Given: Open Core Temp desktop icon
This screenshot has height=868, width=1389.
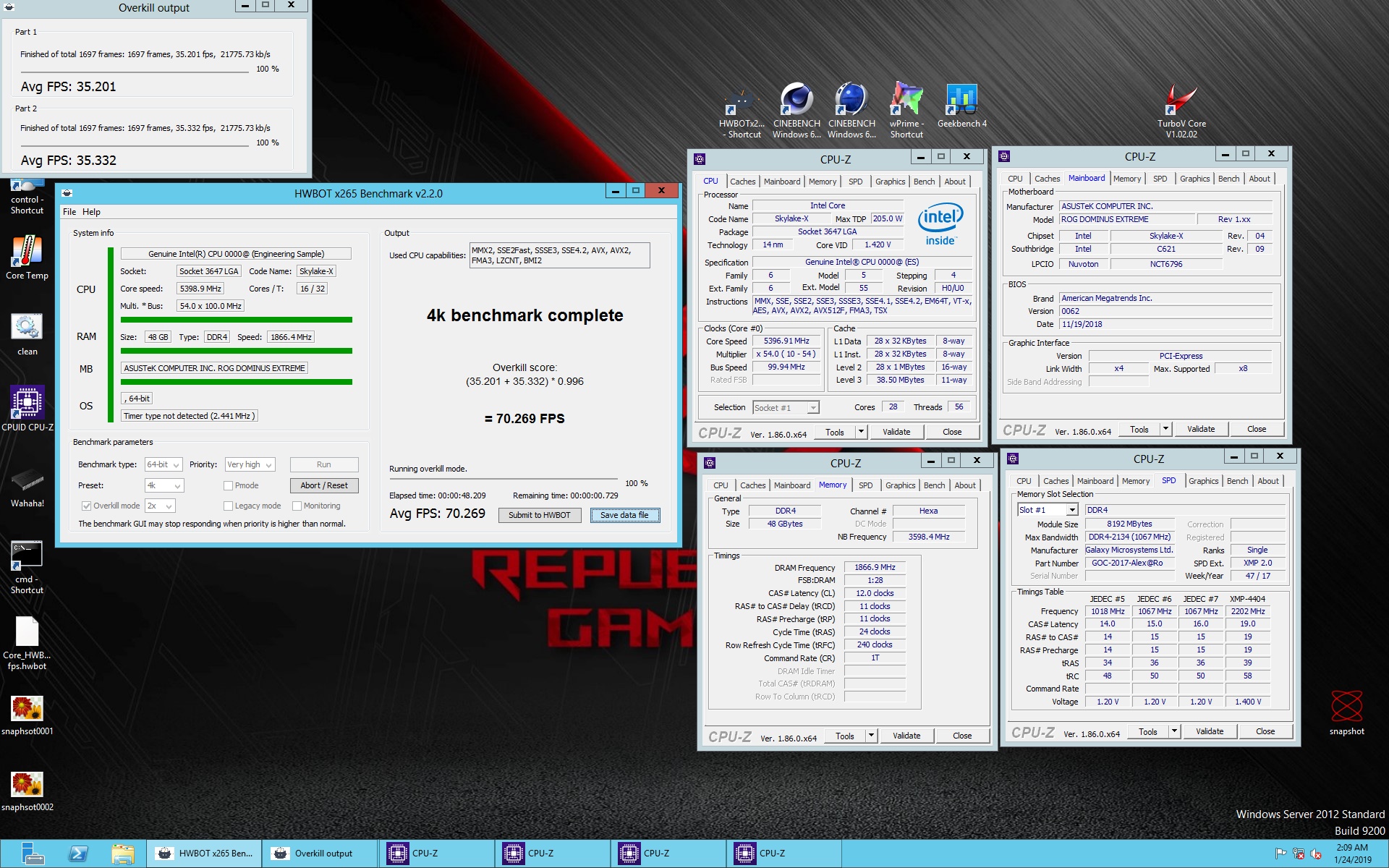Looking at the screenshot, I should click(x=27, y=258).
